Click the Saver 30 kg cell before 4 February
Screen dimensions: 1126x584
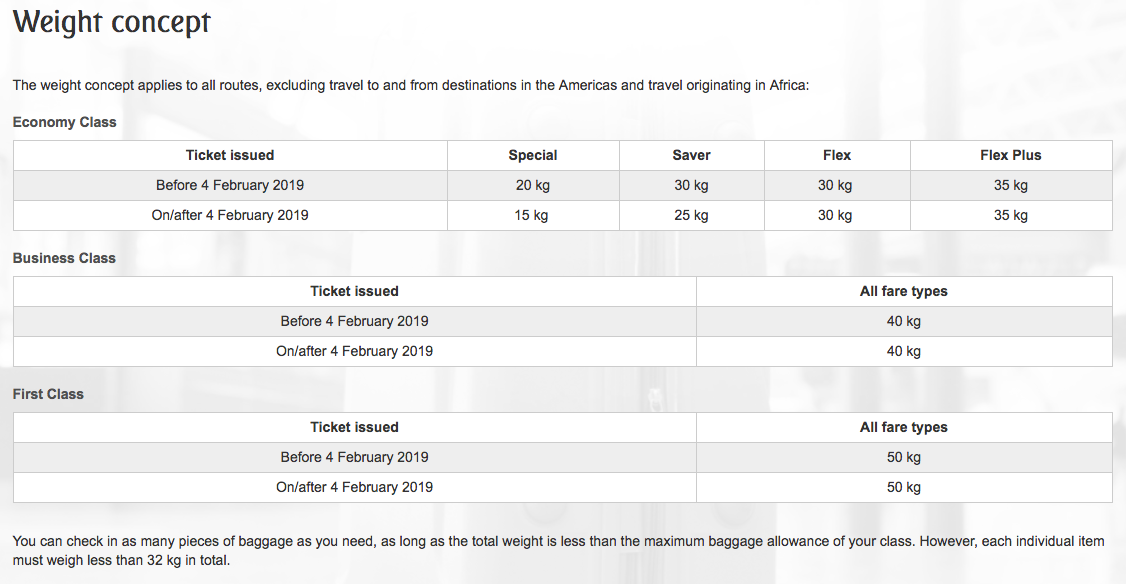(x=692, y=185)
